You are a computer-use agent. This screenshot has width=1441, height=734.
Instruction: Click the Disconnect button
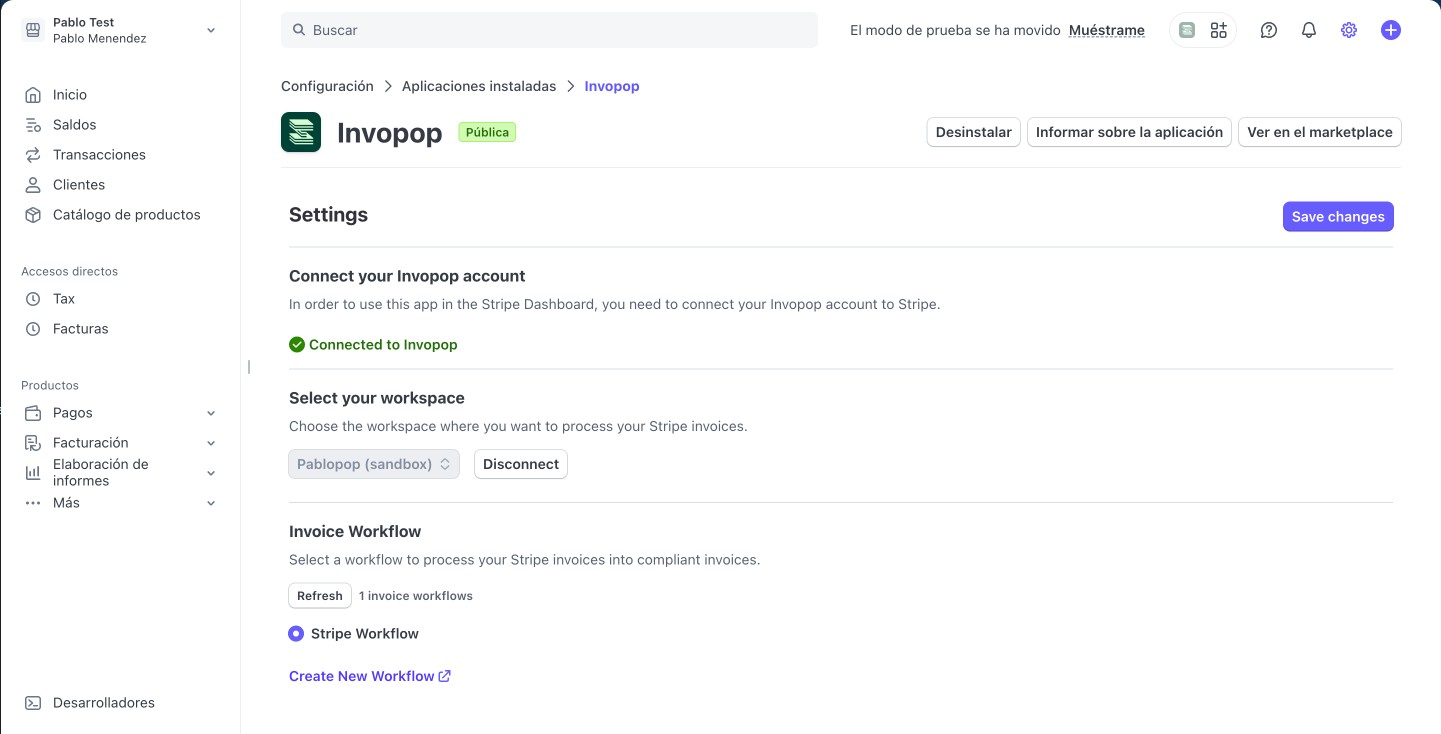pyautogui.click(x=521, y=464)
